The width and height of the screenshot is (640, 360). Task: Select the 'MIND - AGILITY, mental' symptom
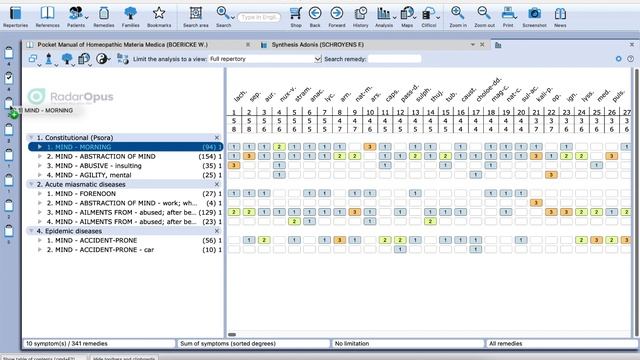126,175
